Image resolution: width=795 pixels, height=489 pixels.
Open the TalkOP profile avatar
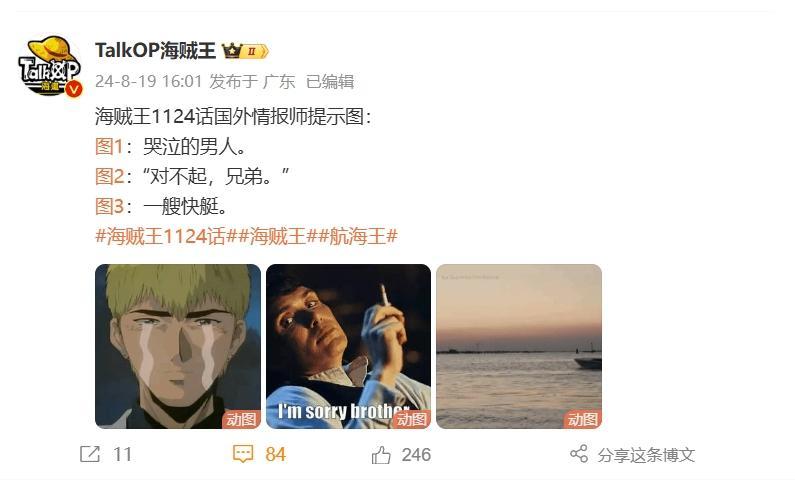click(50, 65)
